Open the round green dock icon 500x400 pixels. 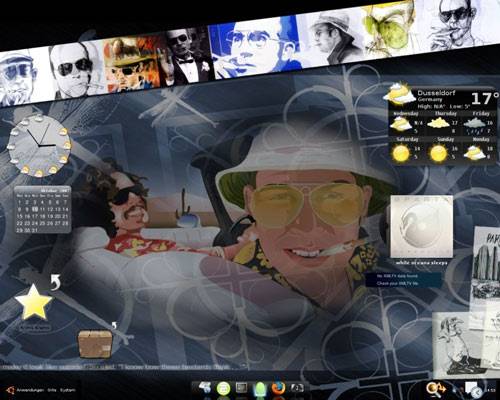click(x=223, y=388)
